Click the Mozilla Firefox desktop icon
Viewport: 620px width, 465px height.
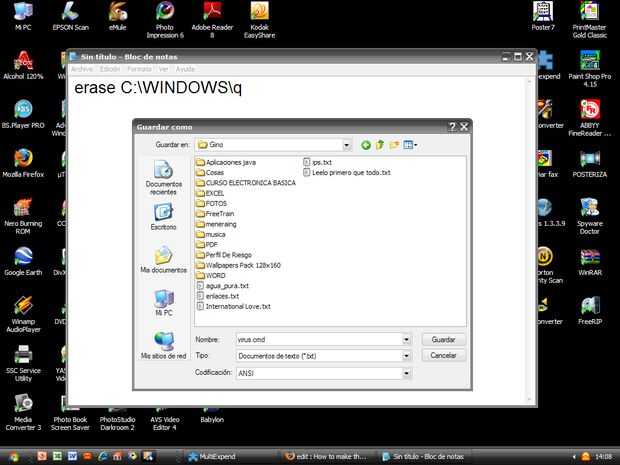[23, 163]
